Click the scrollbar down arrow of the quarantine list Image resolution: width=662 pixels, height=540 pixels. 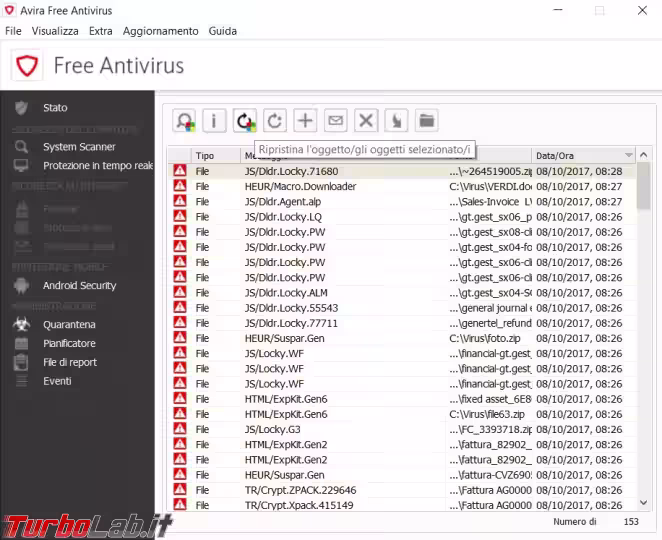[x=644, y=502]
